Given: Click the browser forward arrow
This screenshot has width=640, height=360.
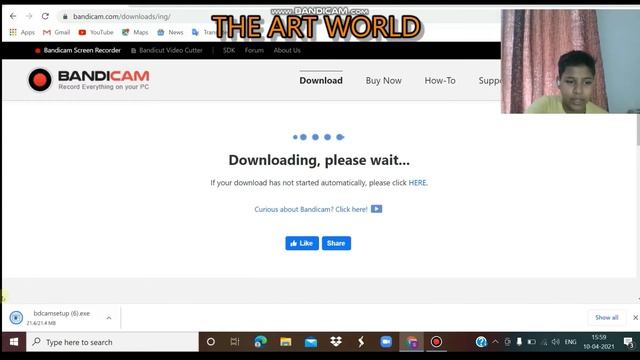Looking at the screenshot, I should coord(29,16).
